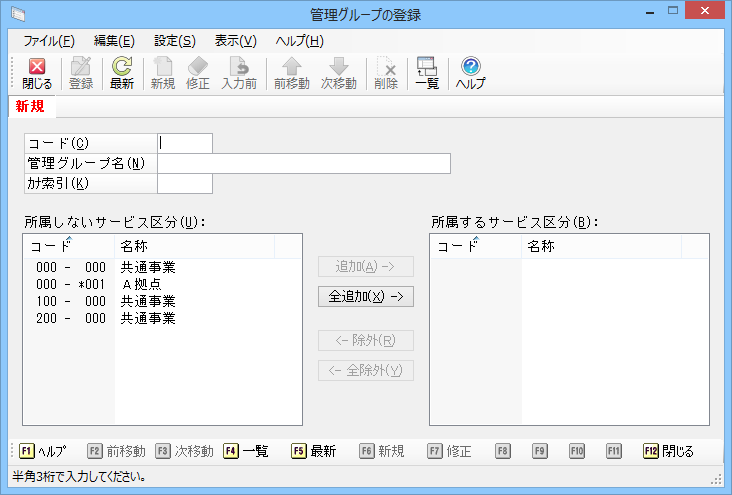Image resolution: width=732 pixels, height=495 pixels.
Task: Click the 修正 toolbar icon
Action: pos(198,74)
